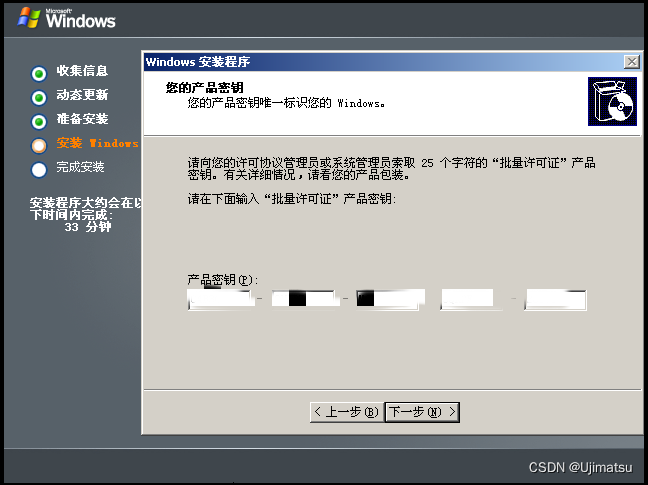Go back with 上一步(B) button
The image size is (648, 485).
[347, 412]
